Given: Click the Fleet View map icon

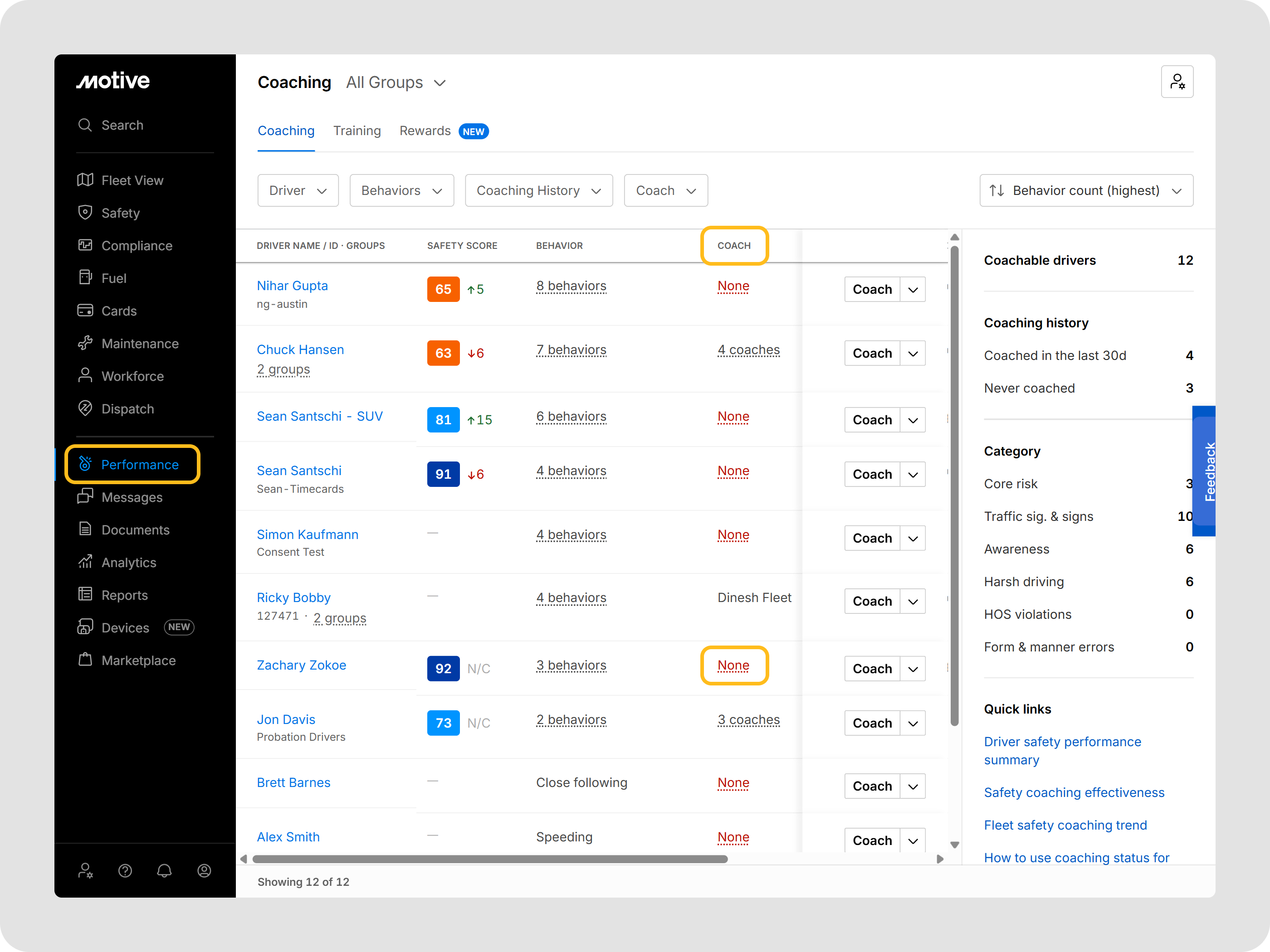Looking at the screenshot, I should [x=85, y=180].
